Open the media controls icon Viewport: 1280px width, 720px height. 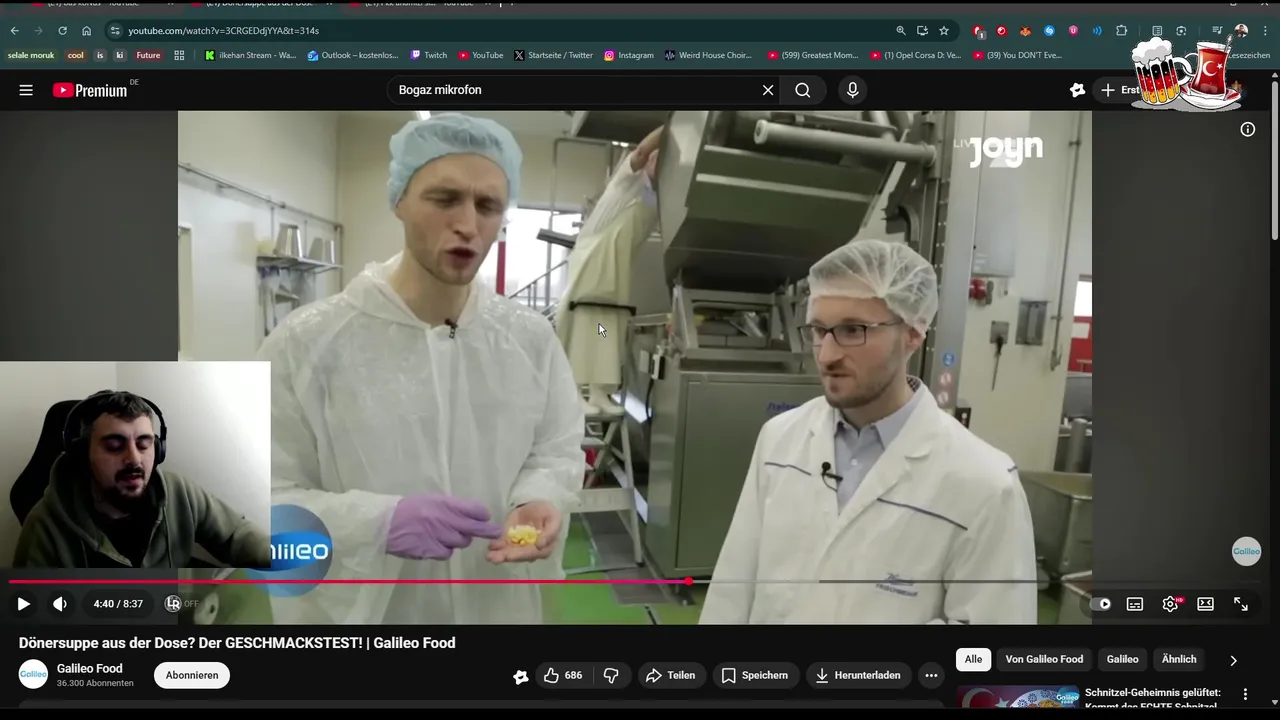[x=1217, y=31]
